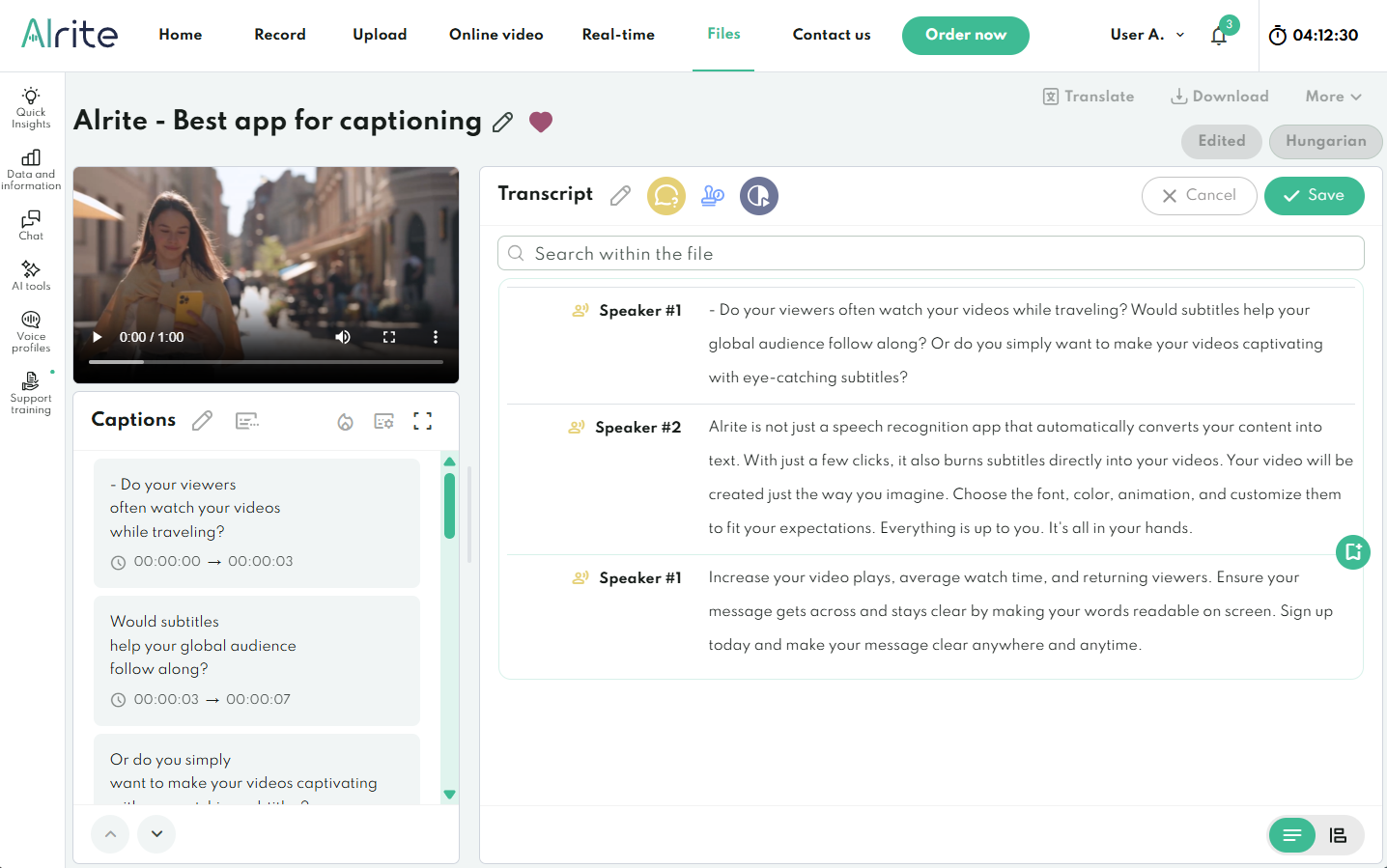Click the remaining time stopwatch 04:12:30
Image resolution: width=1387 pixels, height=868 pixels.
1314,36
